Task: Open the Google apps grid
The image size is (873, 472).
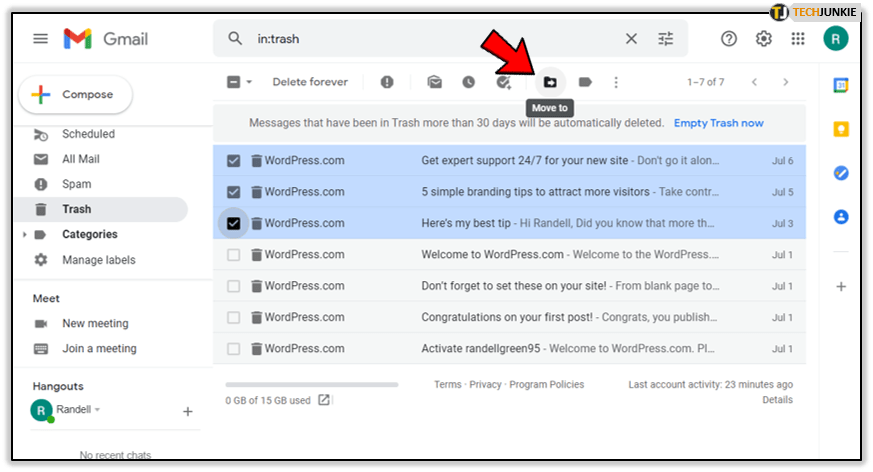Action: 797,39
